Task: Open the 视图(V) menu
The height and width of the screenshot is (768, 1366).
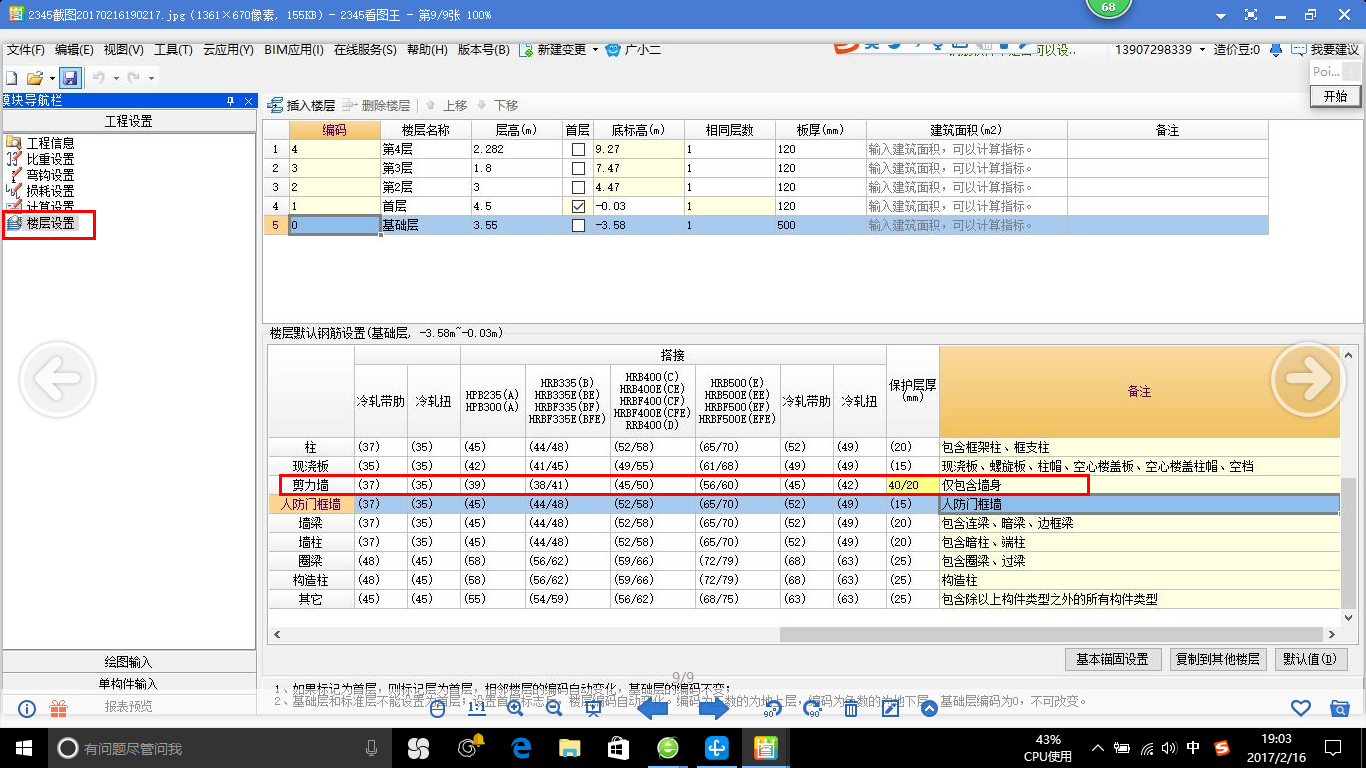Action: 123,50
